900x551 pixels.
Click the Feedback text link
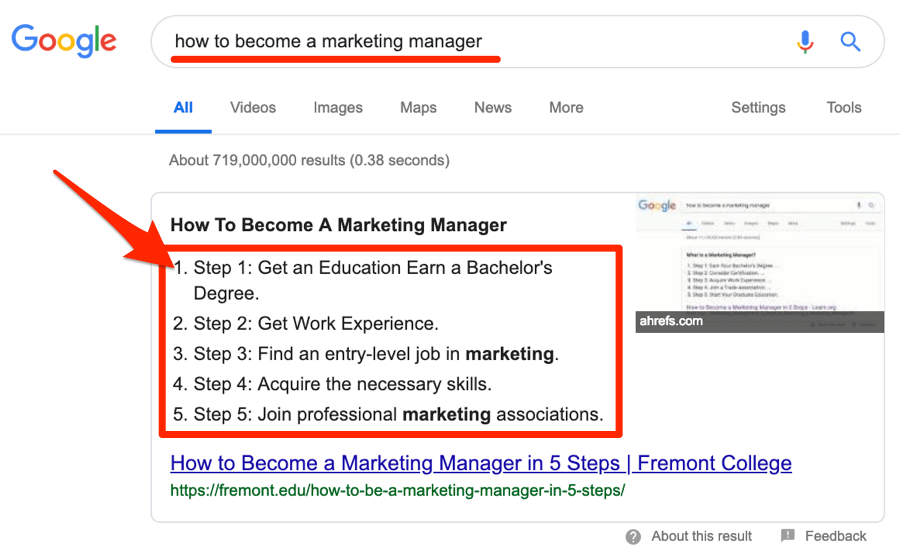point(835,536)
